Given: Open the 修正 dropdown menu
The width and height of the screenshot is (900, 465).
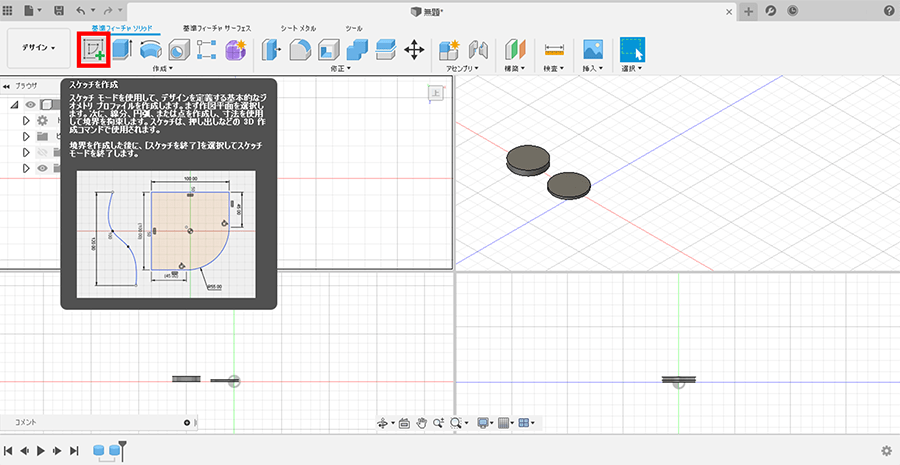Looking at the screenshot, I should click(340, 68).
